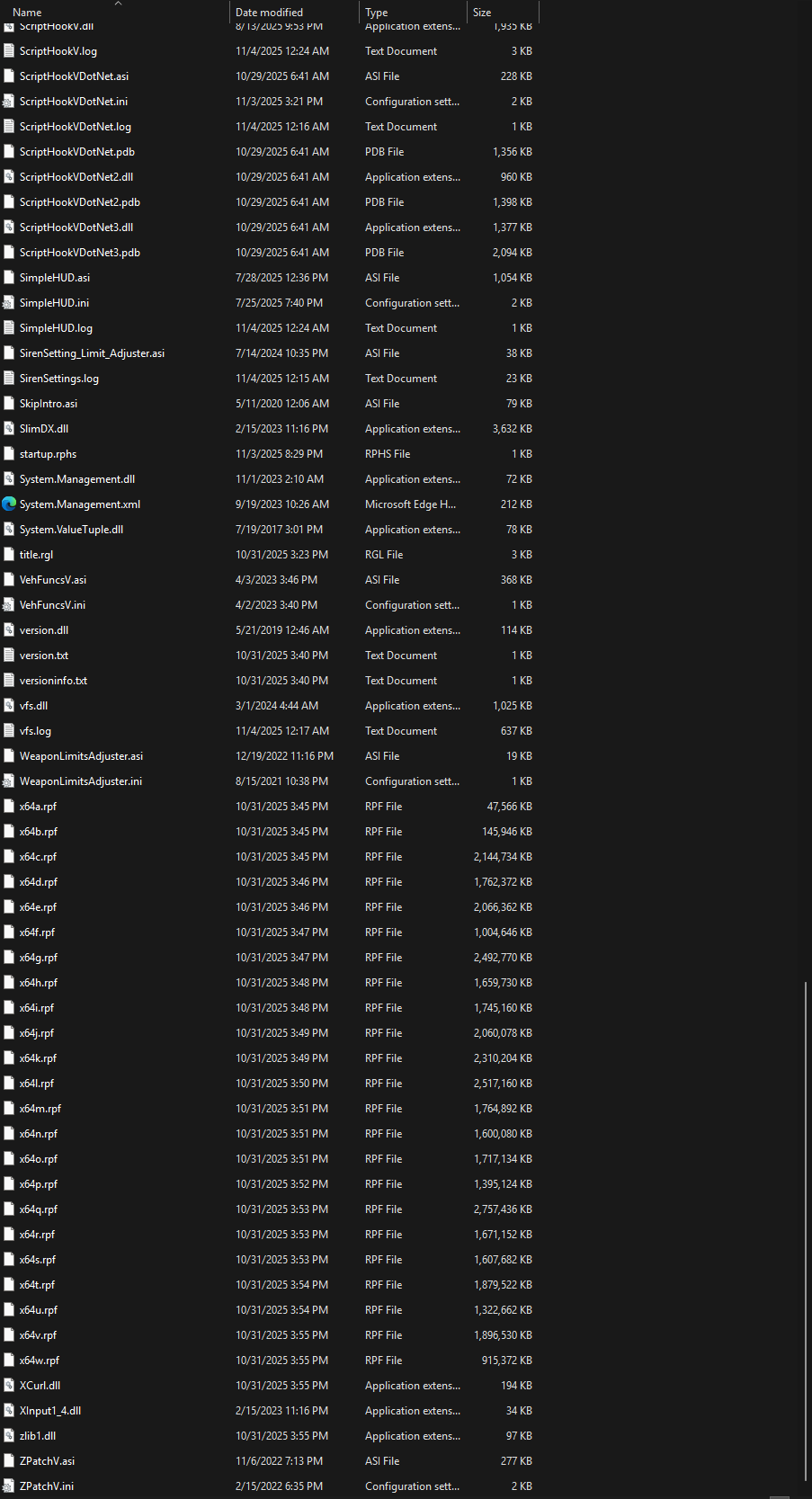Image resolution: width=812 pixels, height=1499 pixels.
Task: Sort files by Size column header
Action: (x=482, y=13)
